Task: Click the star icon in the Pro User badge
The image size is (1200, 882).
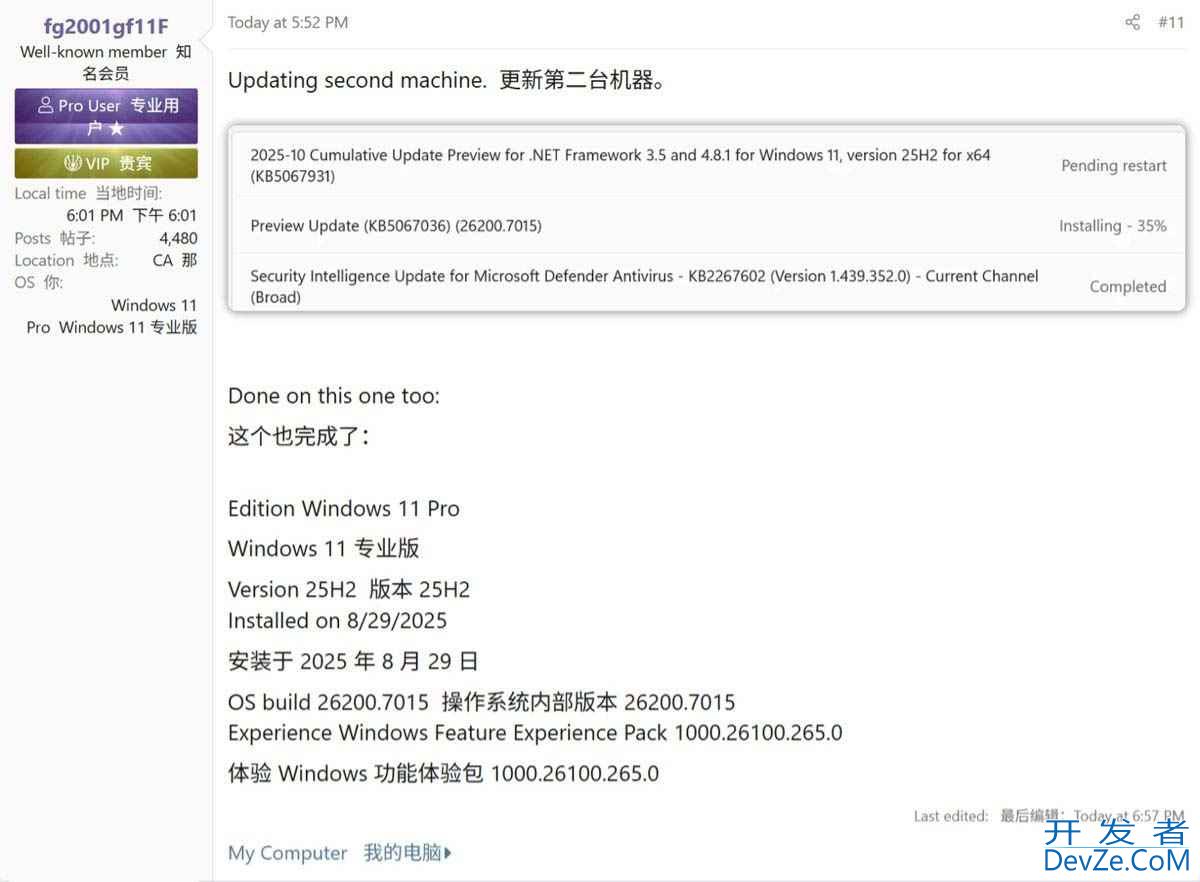Action: click(117, 129)
